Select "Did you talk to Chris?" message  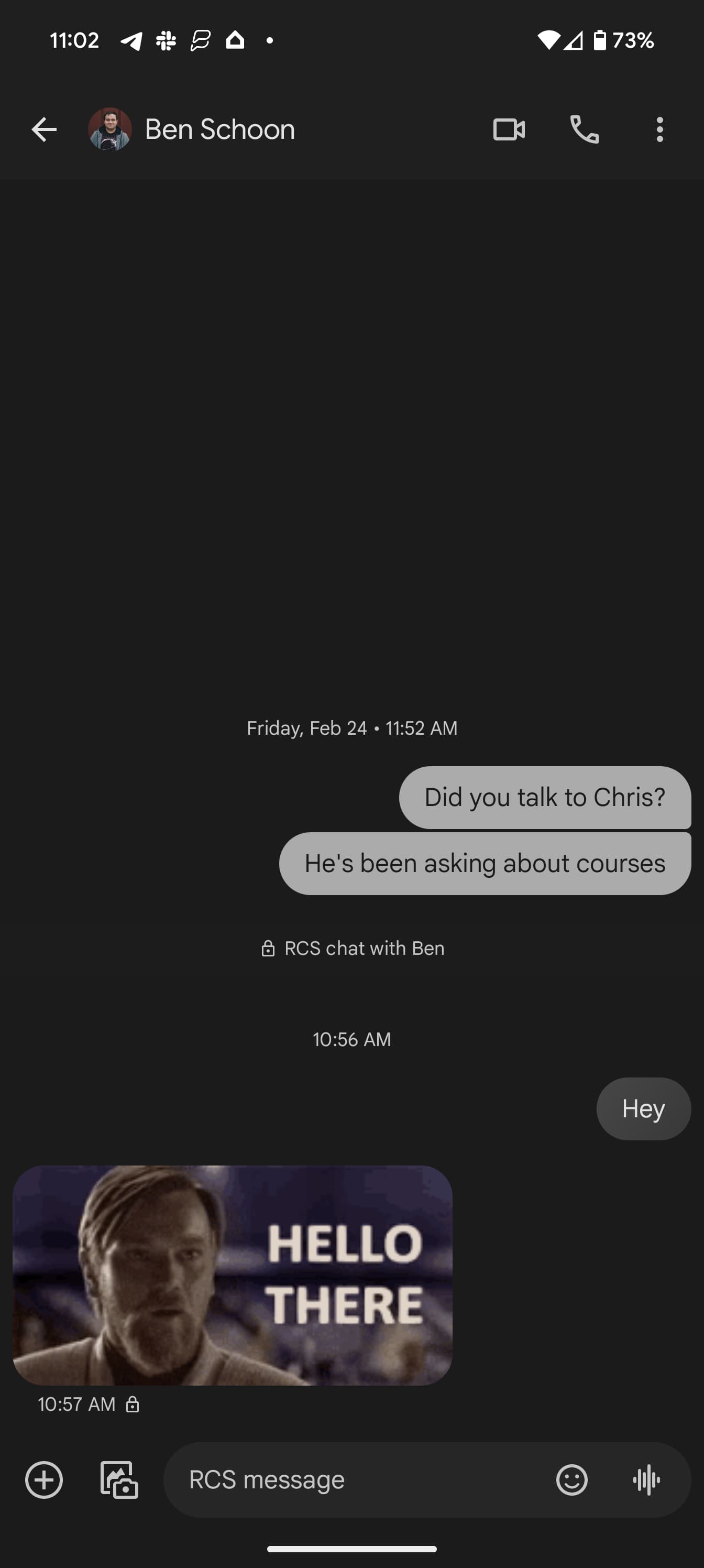pos(545,798)
